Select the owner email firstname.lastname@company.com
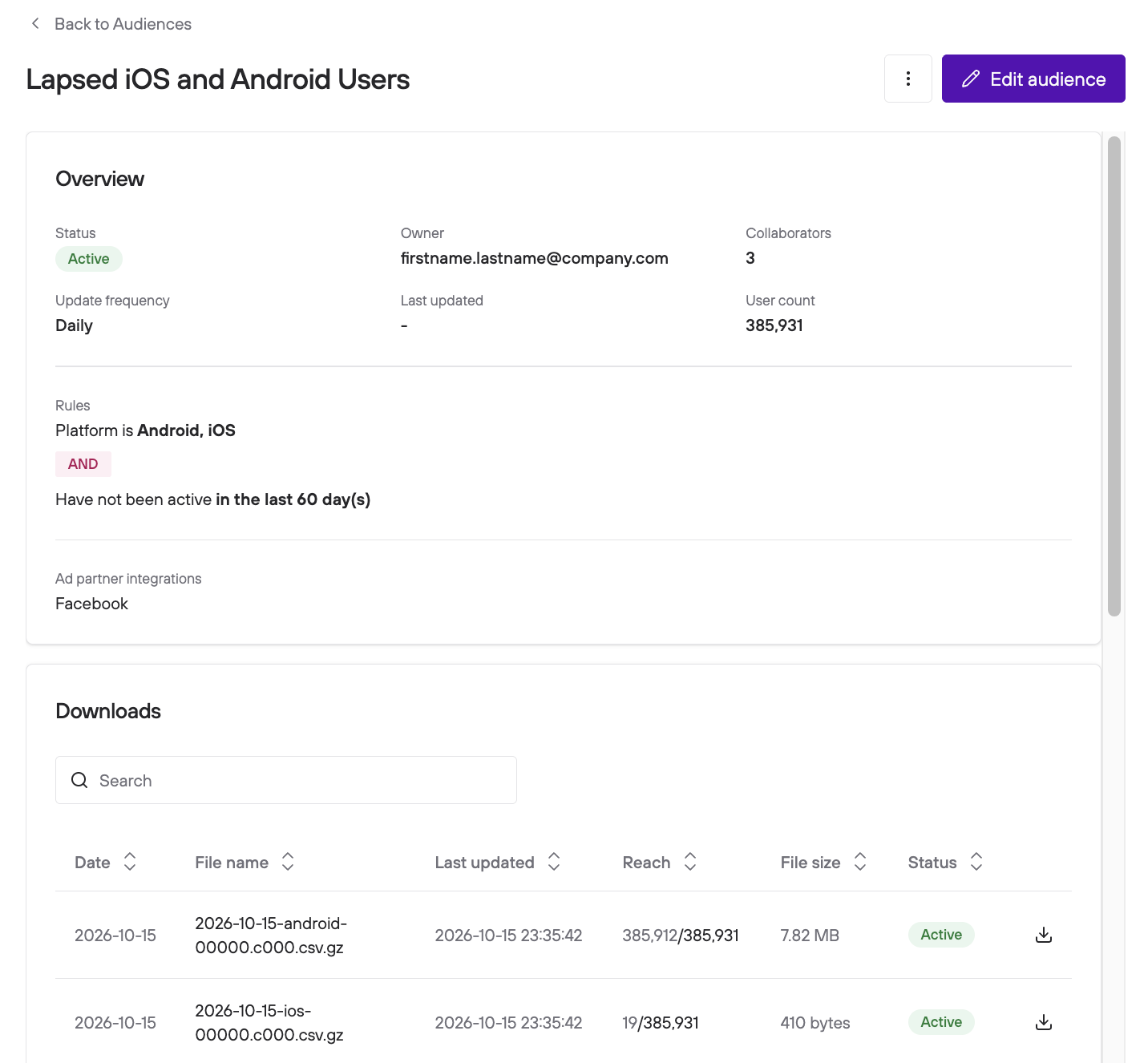Screen dimensions: 1148x1063 pos(535,258)
